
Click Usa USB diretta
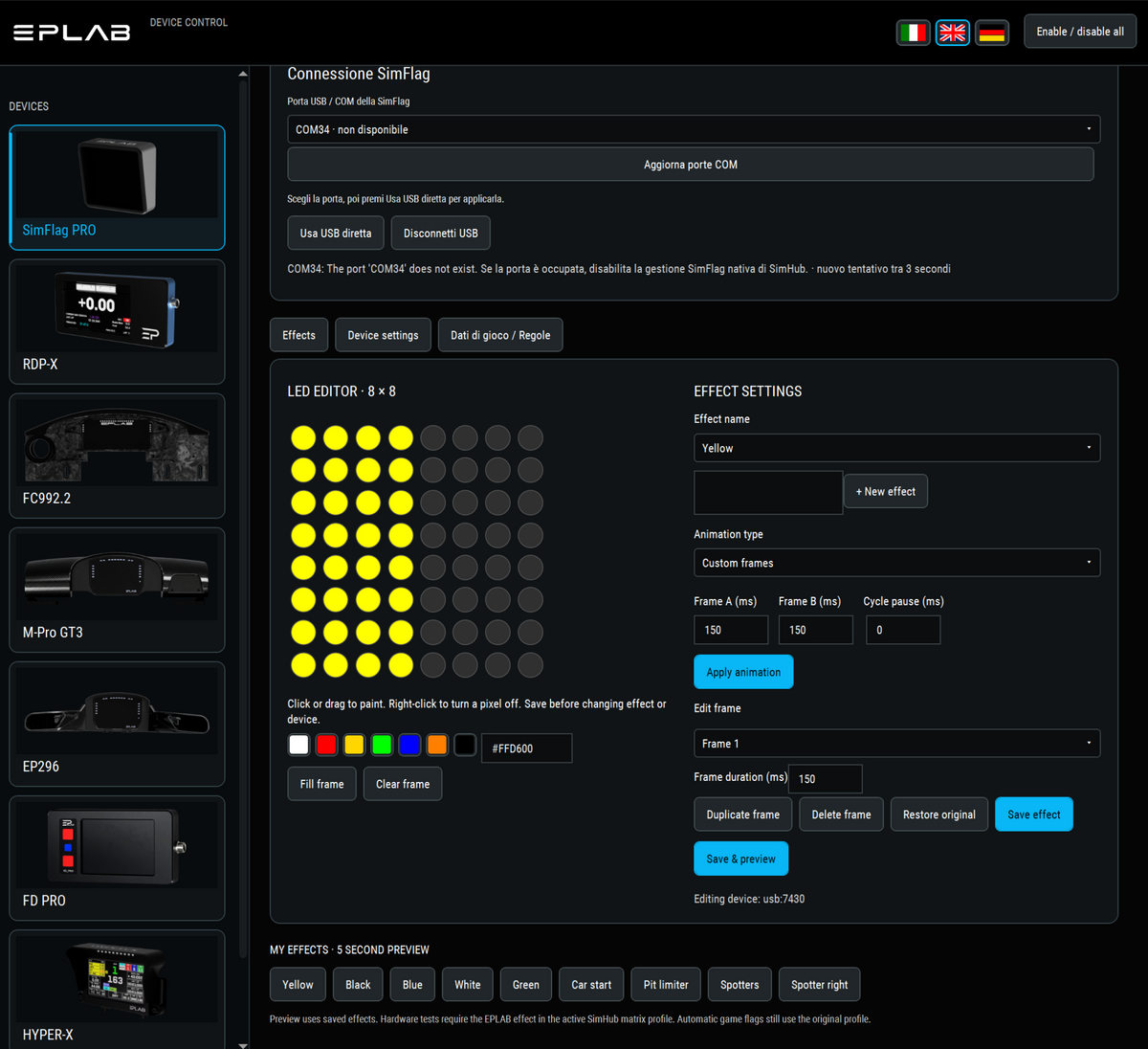336,233
